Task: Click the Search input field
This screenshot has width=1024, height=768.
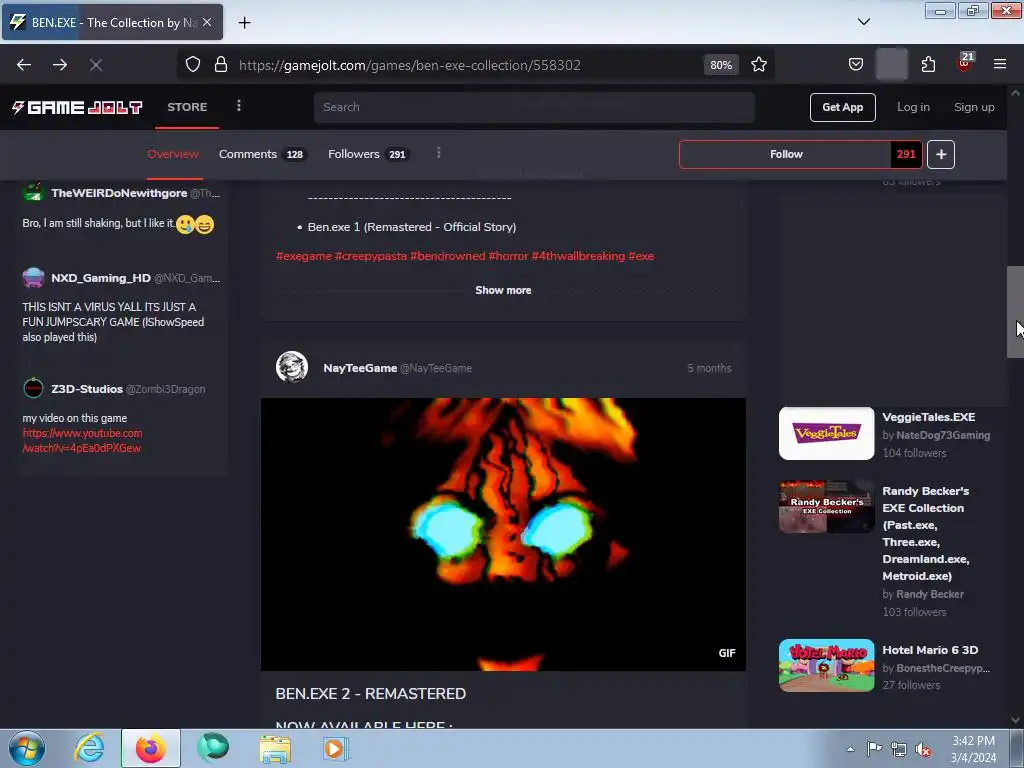Action: 534,107
